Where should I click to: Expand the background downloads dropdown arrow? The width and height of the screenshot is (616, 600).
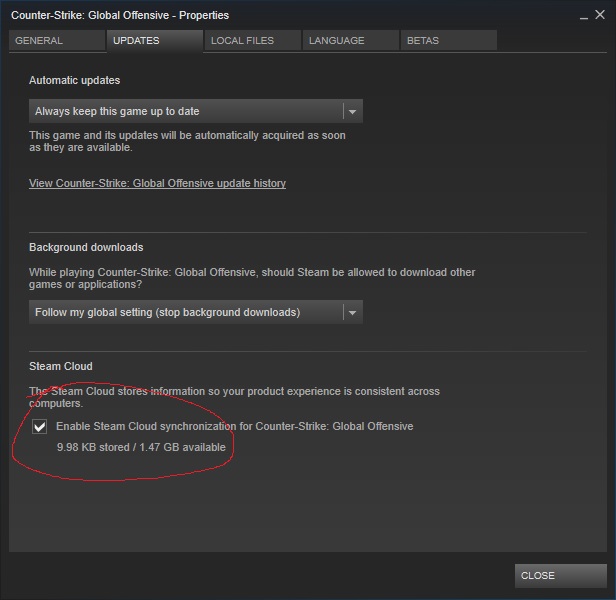[x=352, y=313]
